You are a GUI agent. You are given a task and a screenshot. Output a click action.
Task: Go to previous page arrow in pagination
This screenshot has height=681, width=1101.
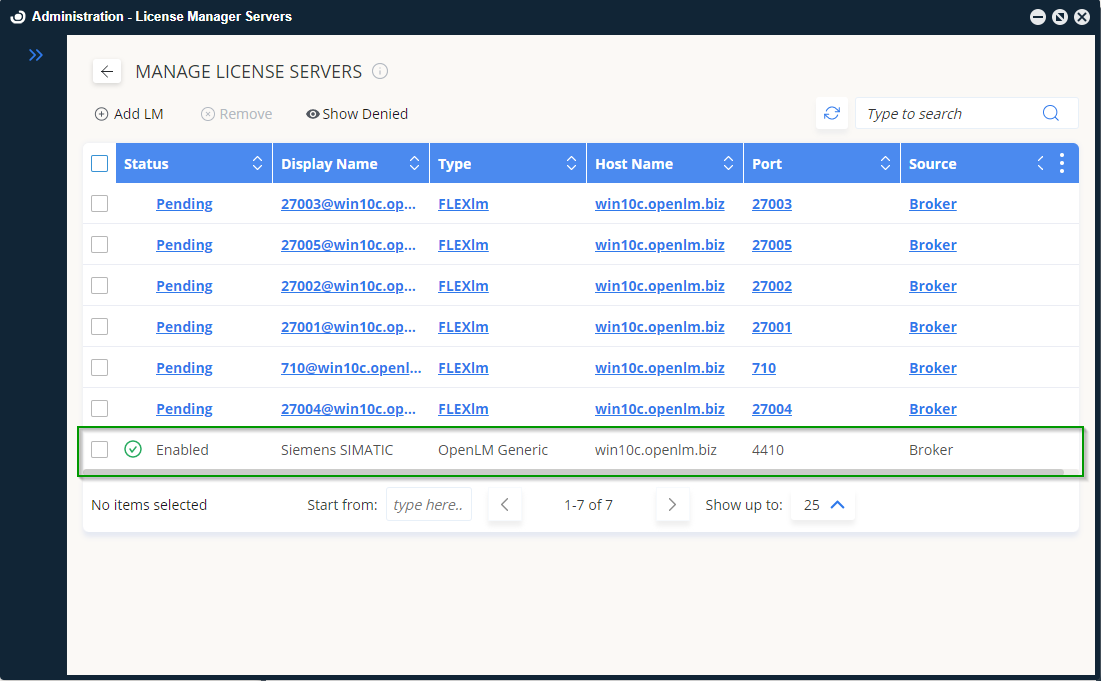coord(505,505)
